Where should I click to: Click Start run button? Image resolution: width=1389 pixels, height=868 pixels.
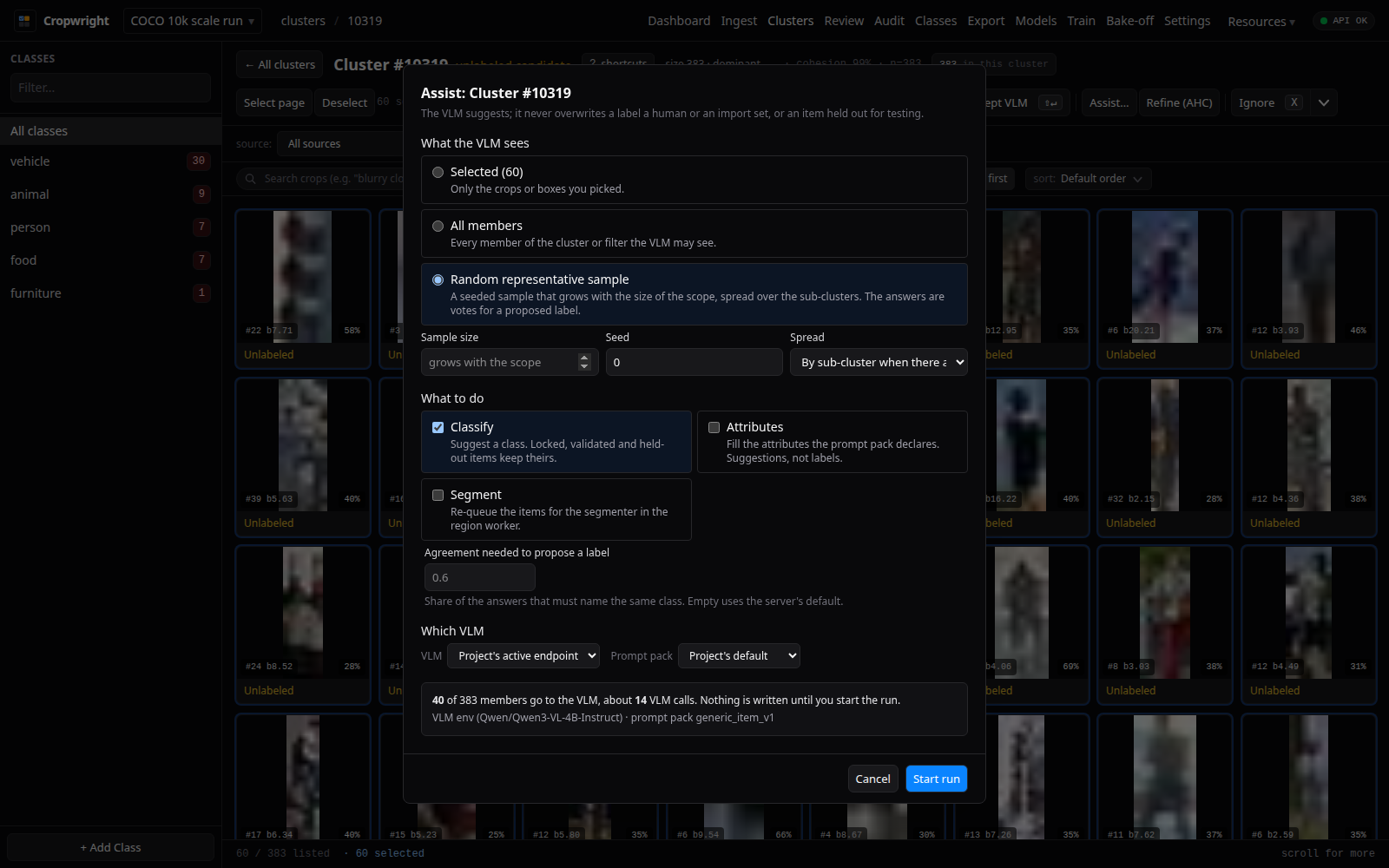937,779
